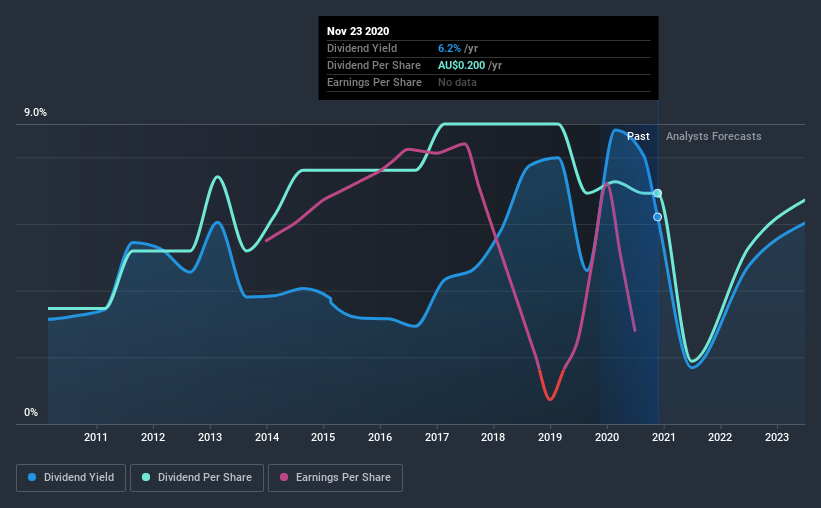Select the 2011 label on the time axis
The height and width of the screenshot is (508, 821).
(x=96, y=437)
